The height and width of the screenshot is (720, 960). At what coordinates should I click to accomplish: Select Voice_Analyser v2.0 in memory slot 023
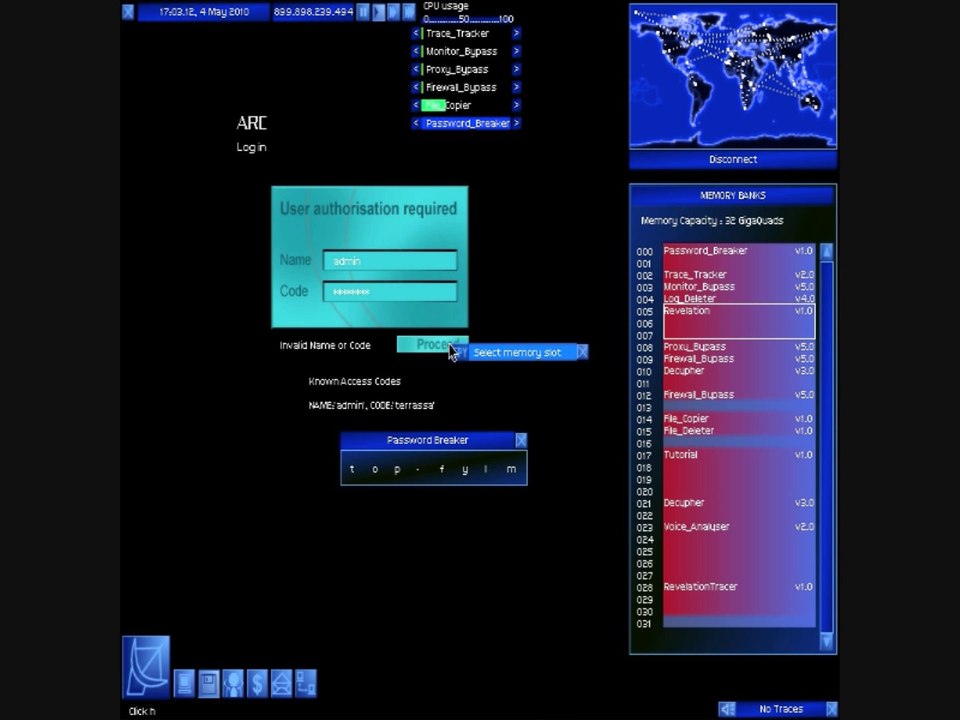tap(739, 527)
